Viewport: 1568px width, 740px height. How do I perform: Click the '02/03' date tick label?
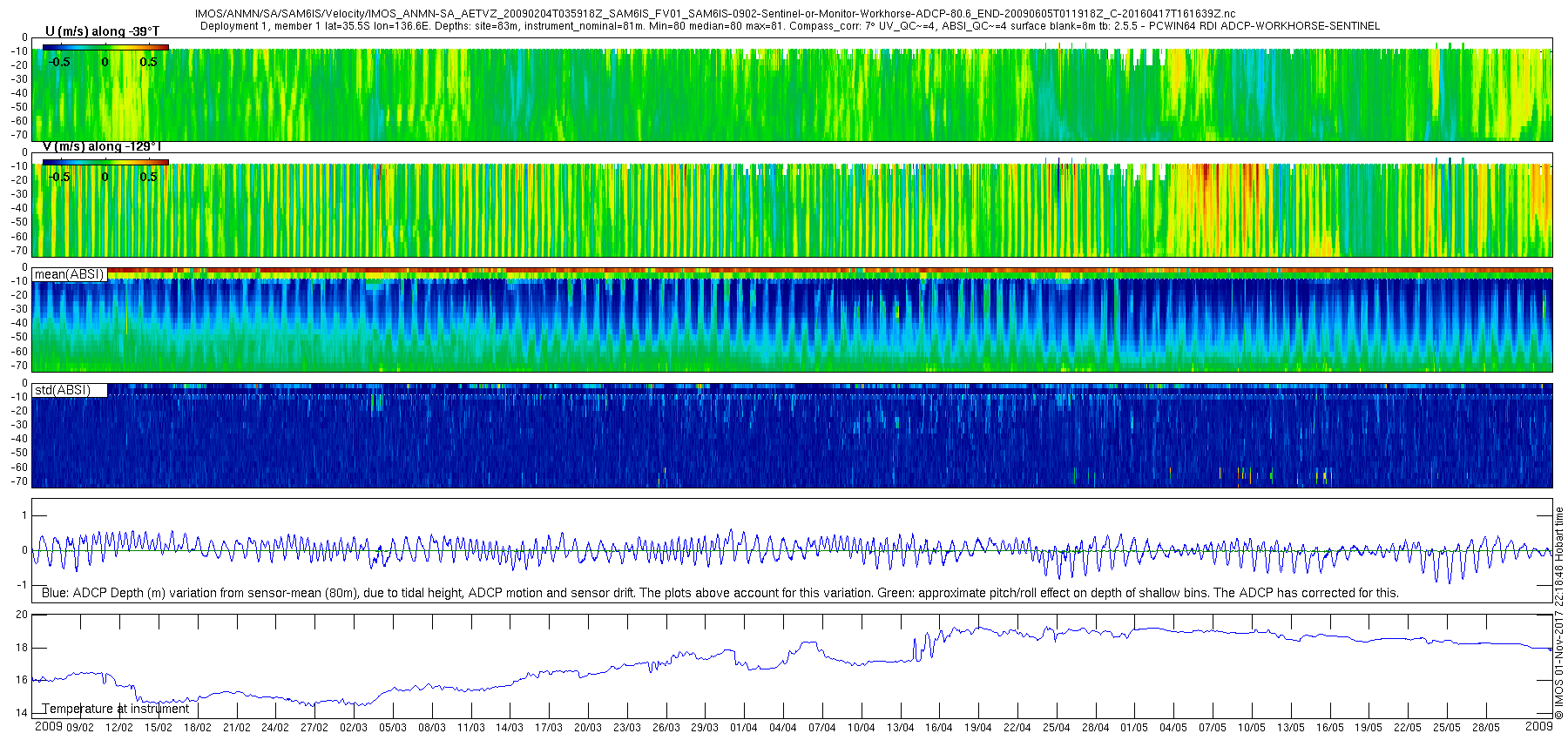pyautogui.click(x=354, y=728)
